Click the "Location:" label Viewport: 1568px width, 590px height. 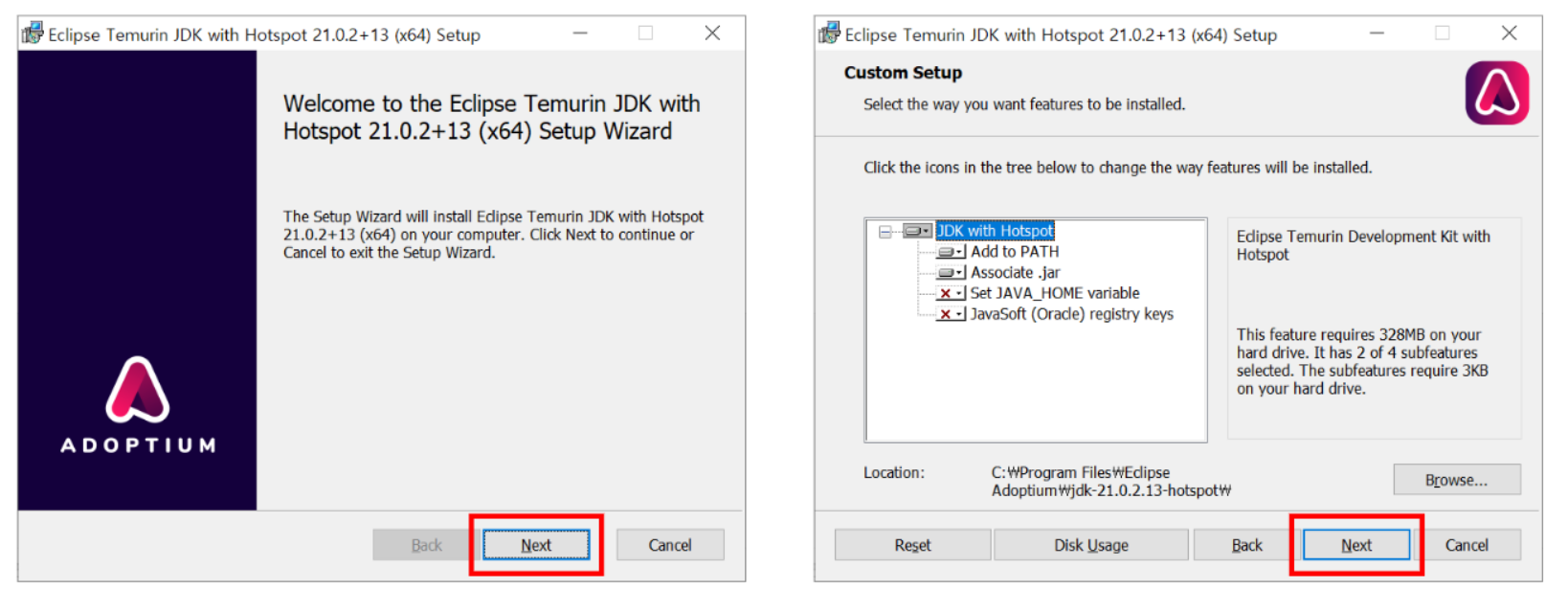point(894,472)
